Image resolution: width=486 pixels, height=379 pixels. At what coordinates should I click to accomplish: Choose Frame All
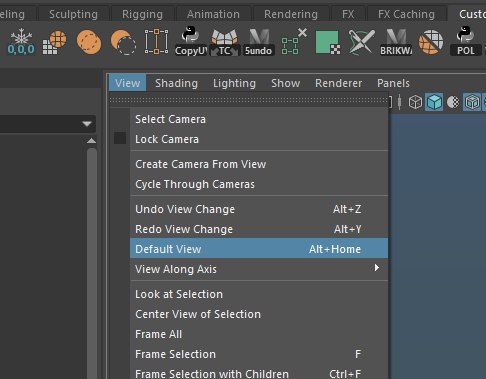259,334
